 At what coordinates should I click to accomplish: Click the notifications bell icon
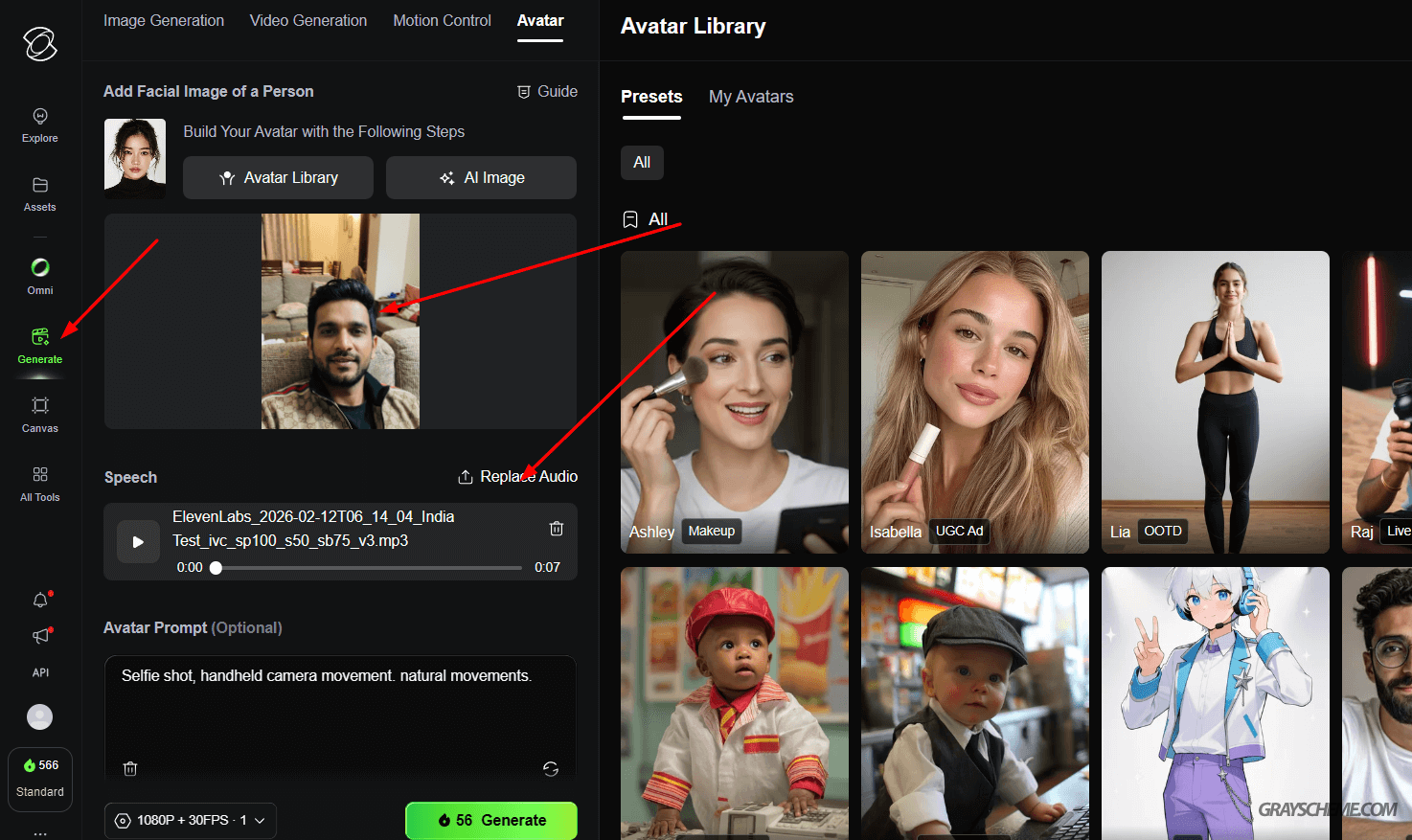tap(40, 601)
